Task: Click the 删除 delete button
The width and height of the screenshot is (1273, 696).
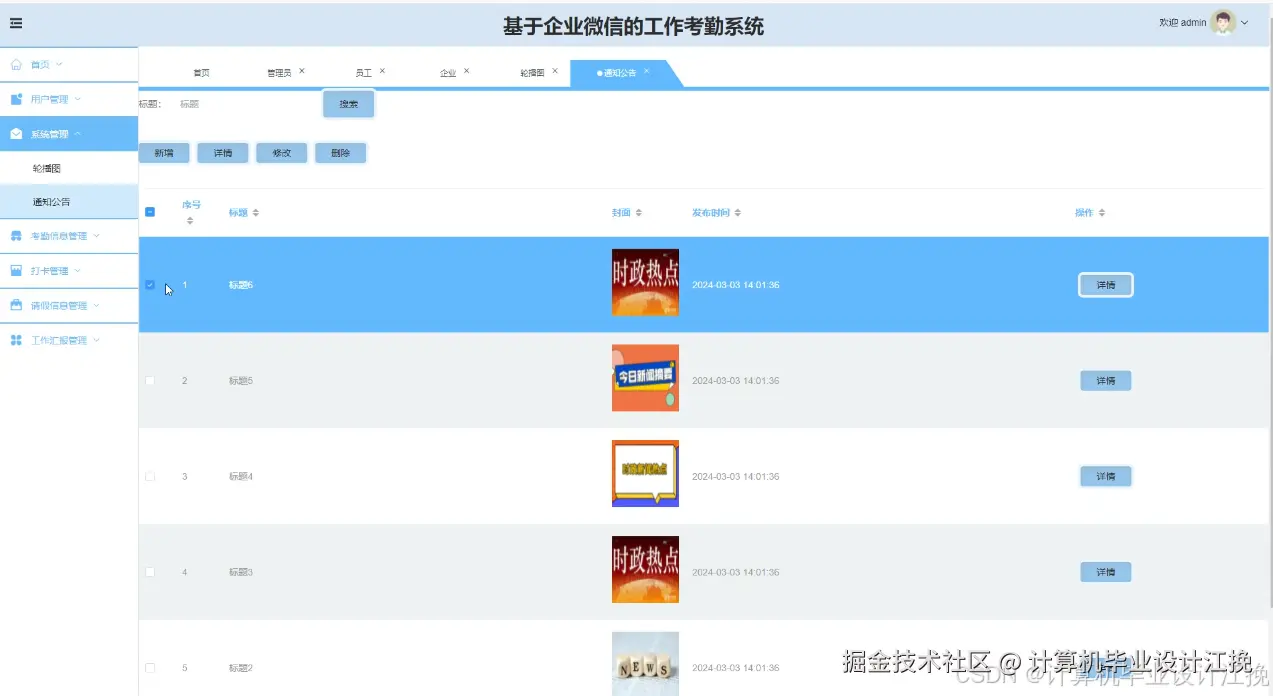Action: coord(340,153)
